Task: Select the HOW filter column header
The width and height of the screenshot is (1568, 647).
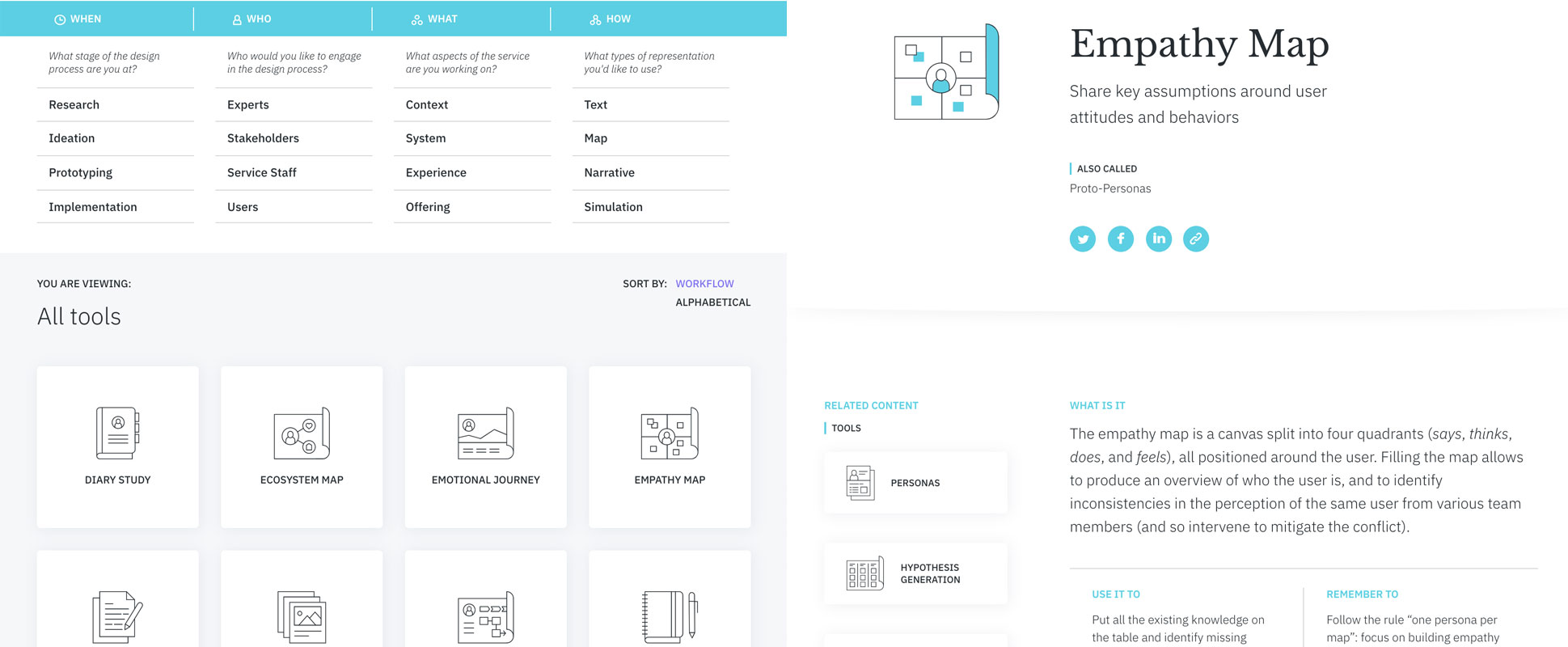Action: click(x=611, y=19)
